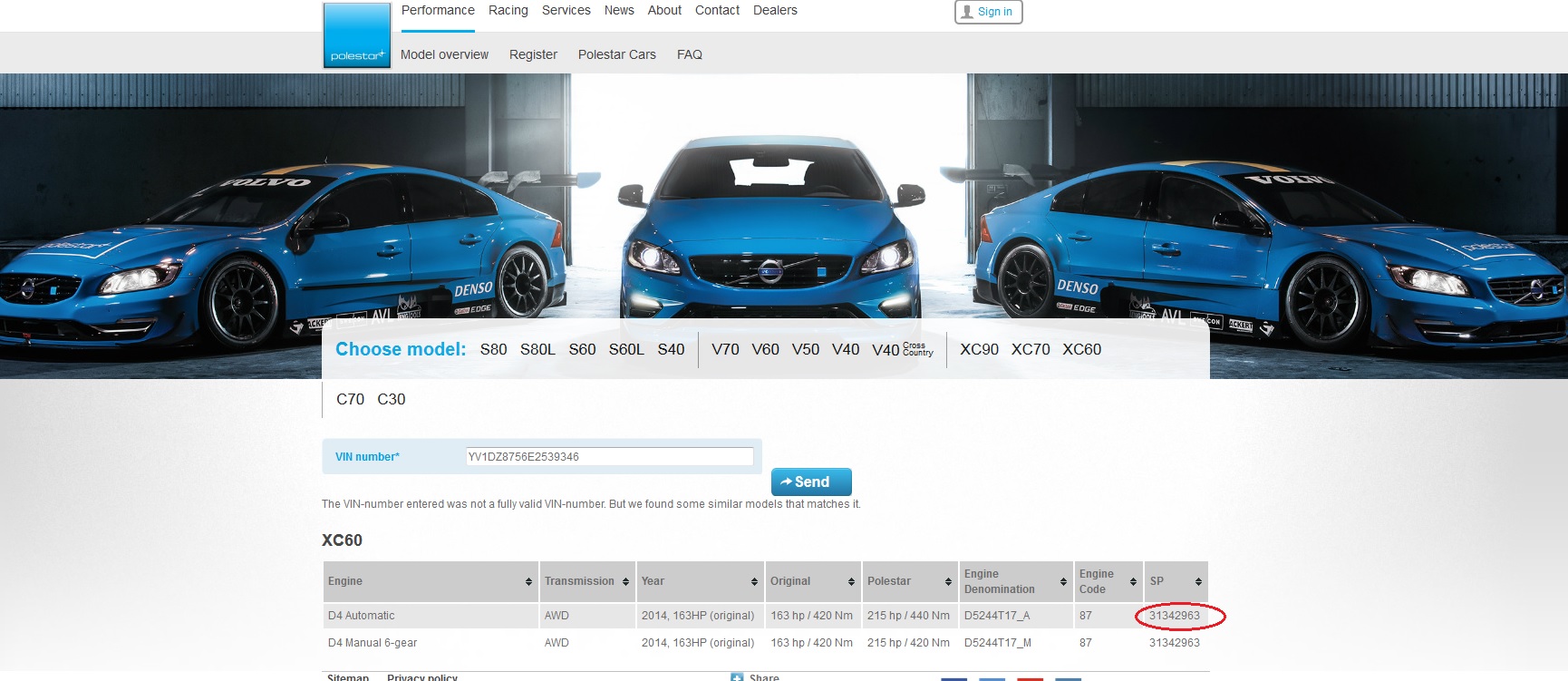Viewport: 1568px width, 681px height.
Task: Go to the Dealers menu item
Action: [775, 11]
